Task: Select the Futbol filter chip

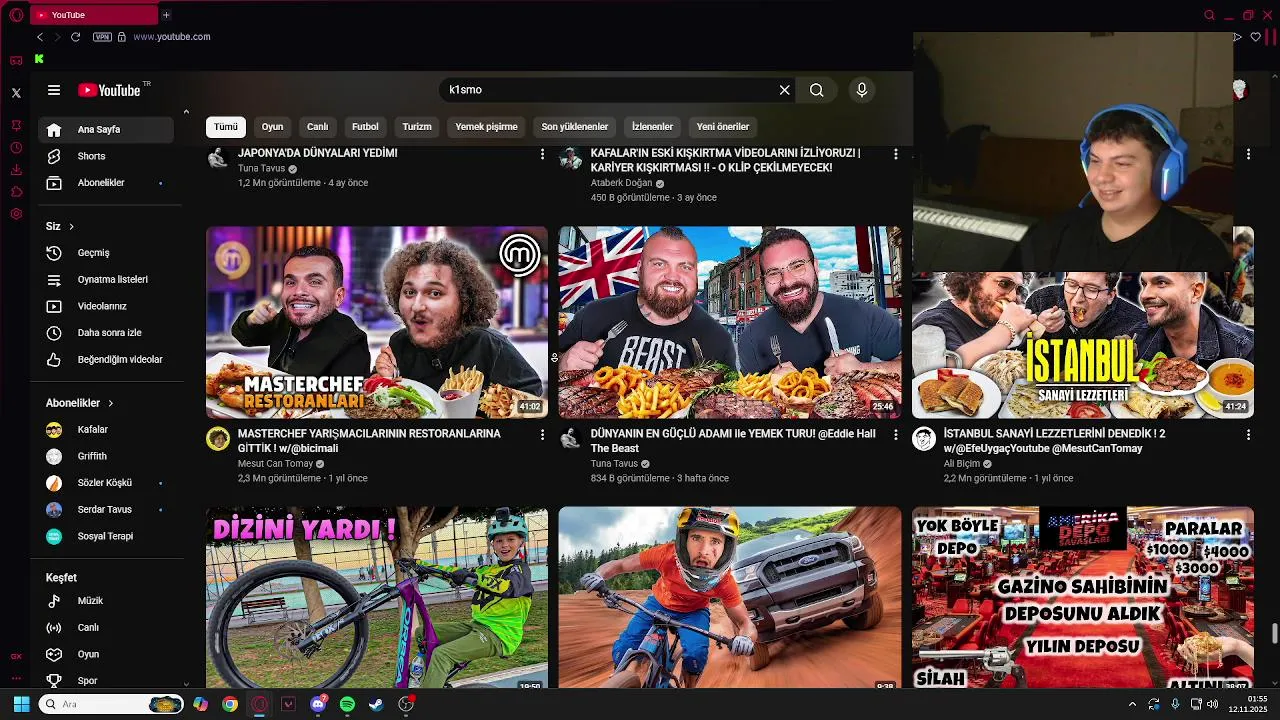Action: (x=365, y=127)
